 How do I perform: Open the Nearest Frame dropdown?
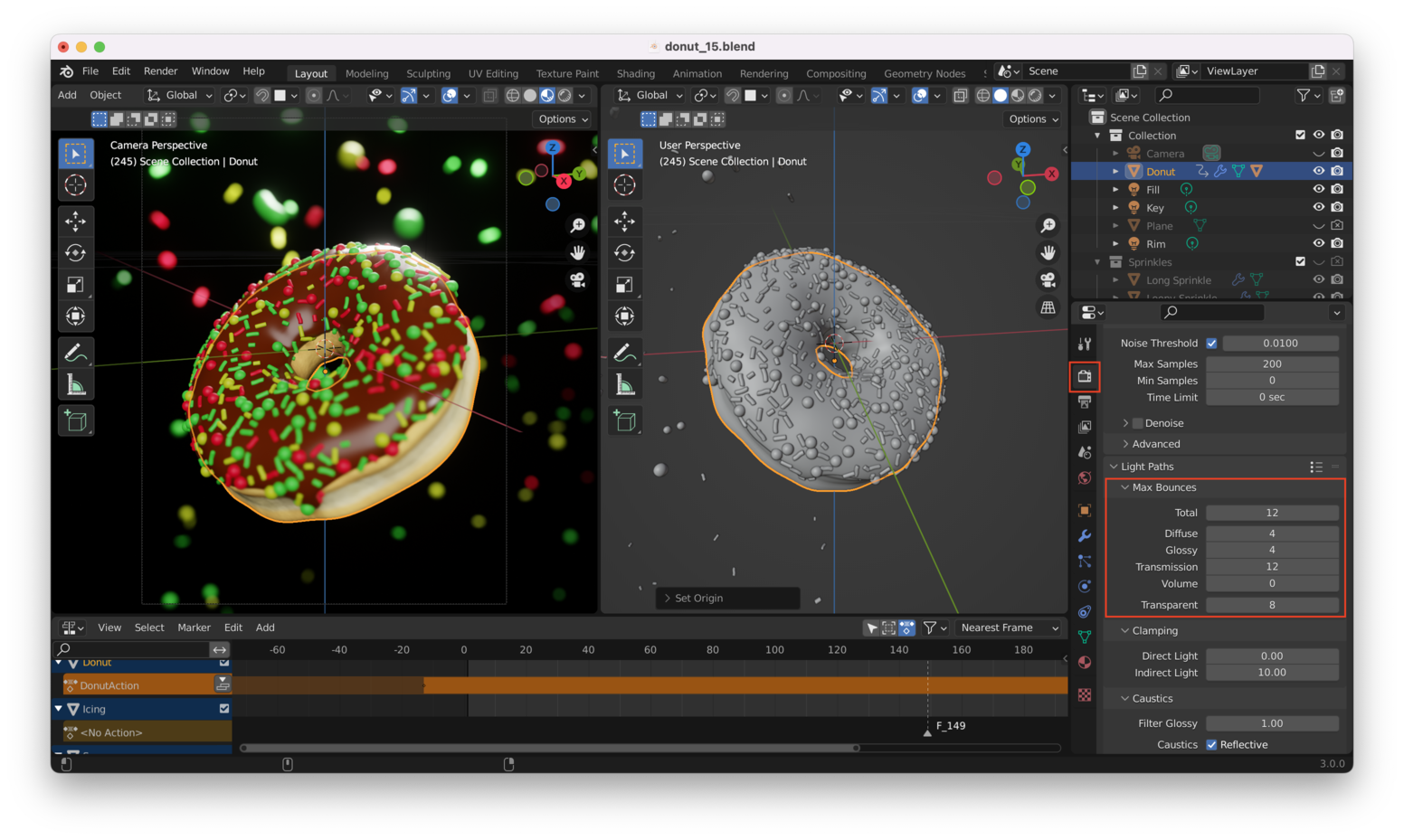(1009, 628)
